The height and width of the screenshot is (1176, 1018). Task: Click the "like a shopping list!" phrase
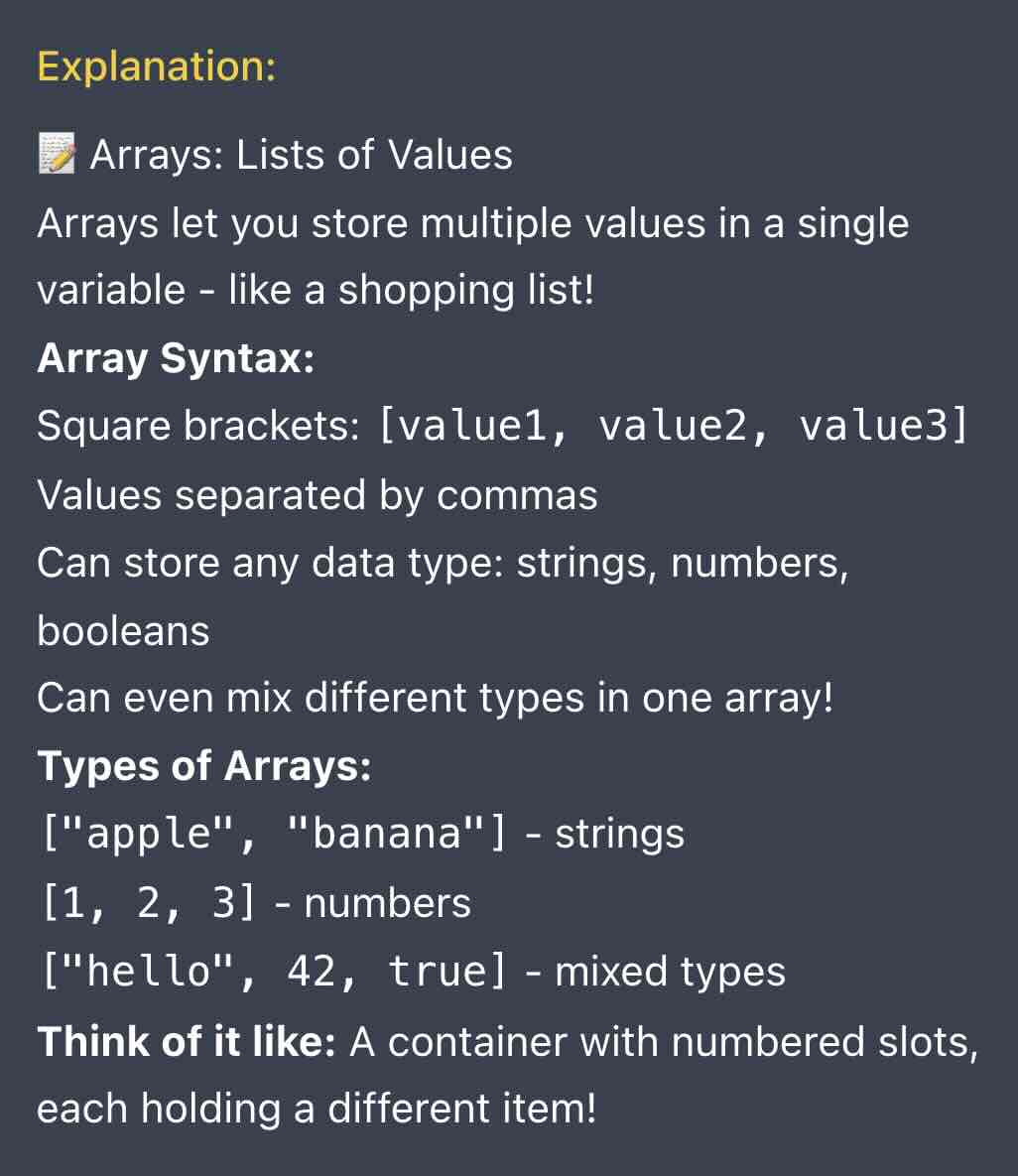411,290
